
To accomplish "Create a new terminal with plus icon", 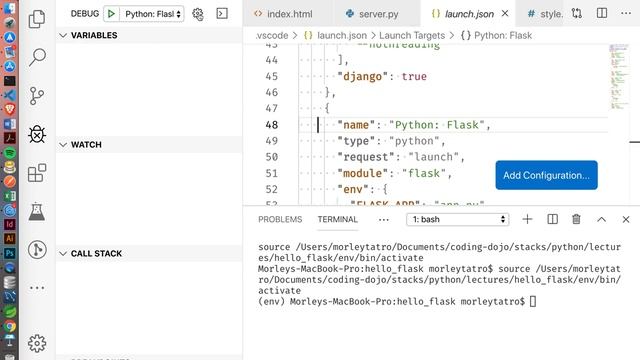I will [527, 219].
